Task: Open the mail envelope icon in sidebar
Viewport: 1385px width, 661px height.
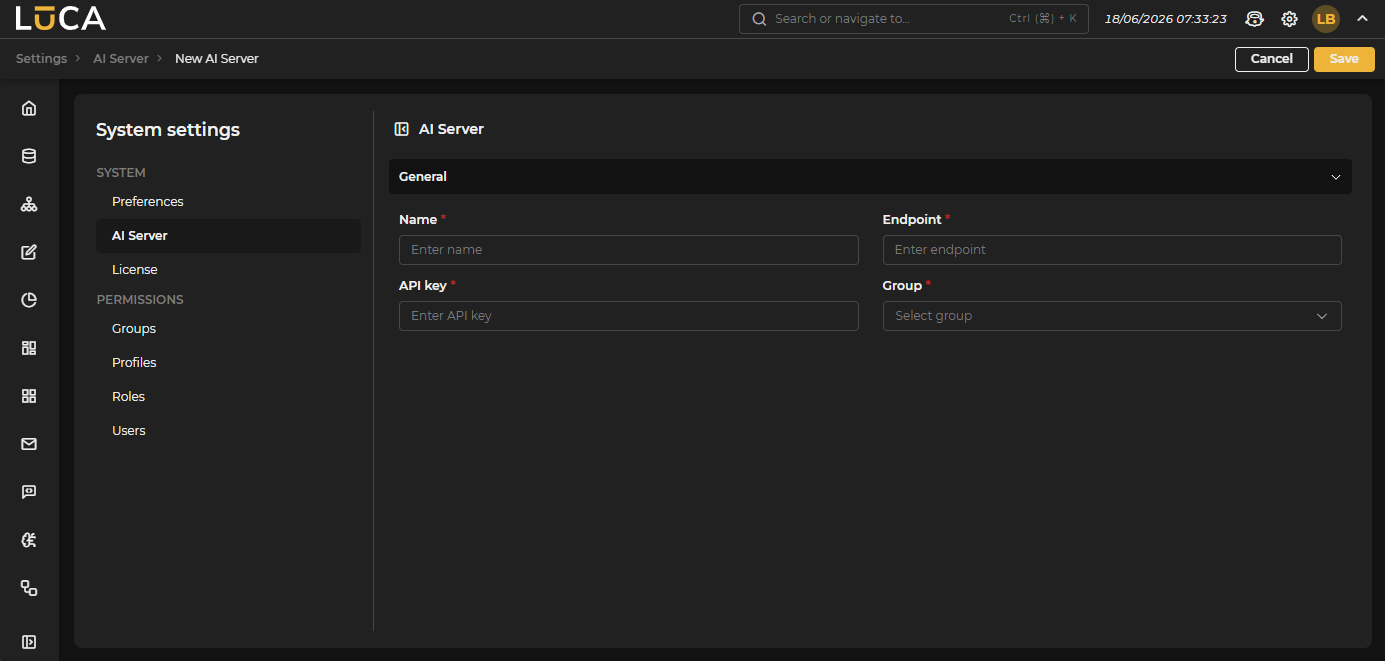Action: 29,444
